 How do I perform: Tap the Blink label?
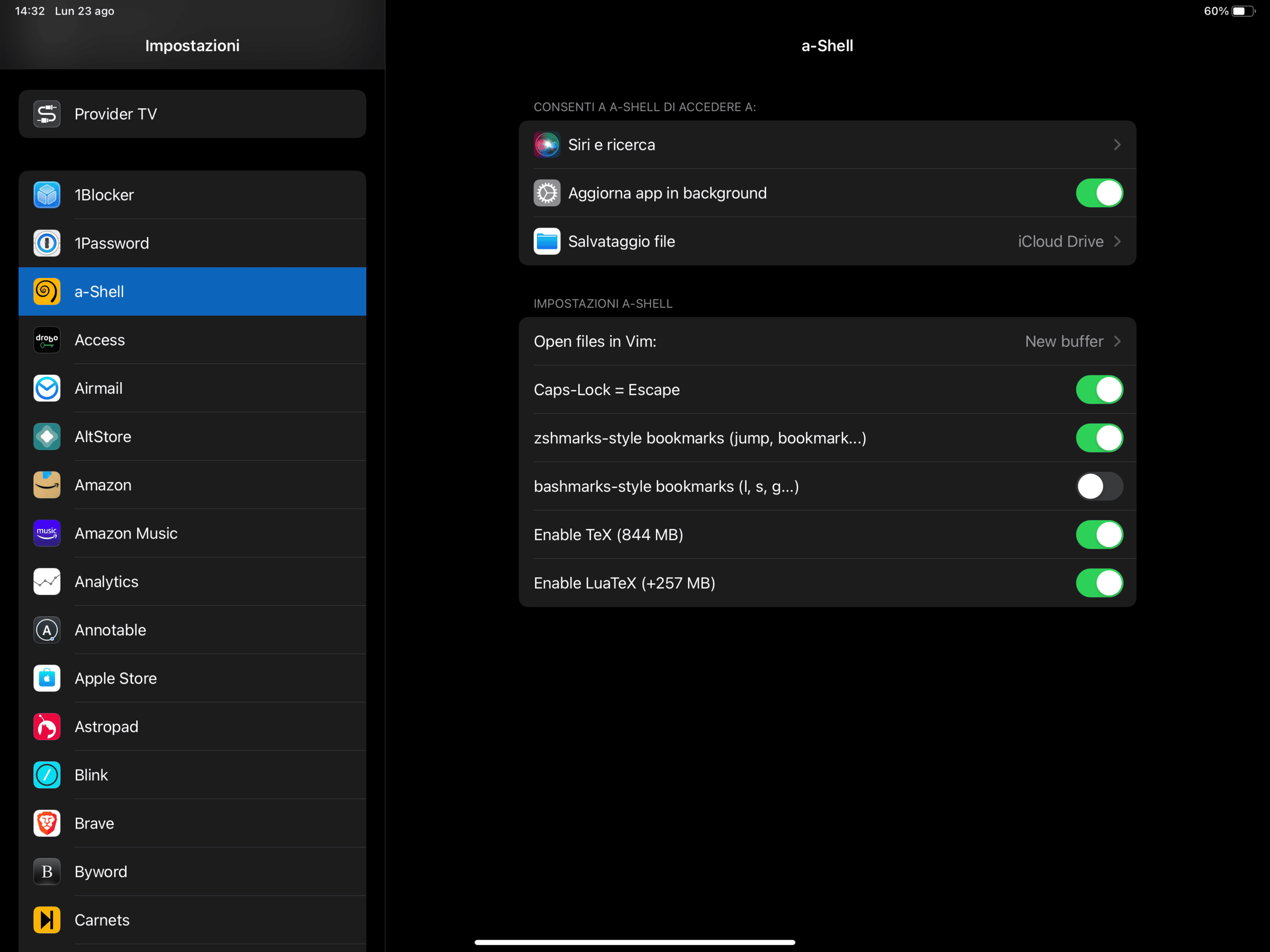coord(91,775)
